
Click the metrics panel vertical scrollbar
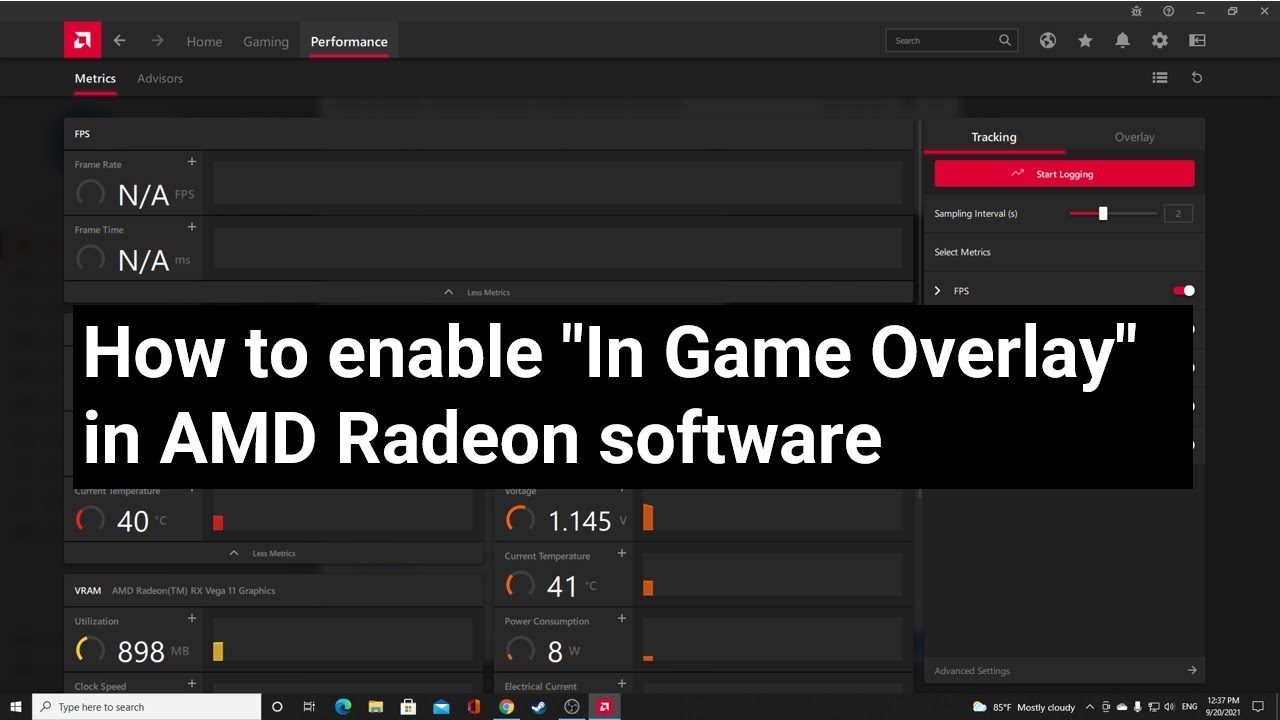point(919,310)
